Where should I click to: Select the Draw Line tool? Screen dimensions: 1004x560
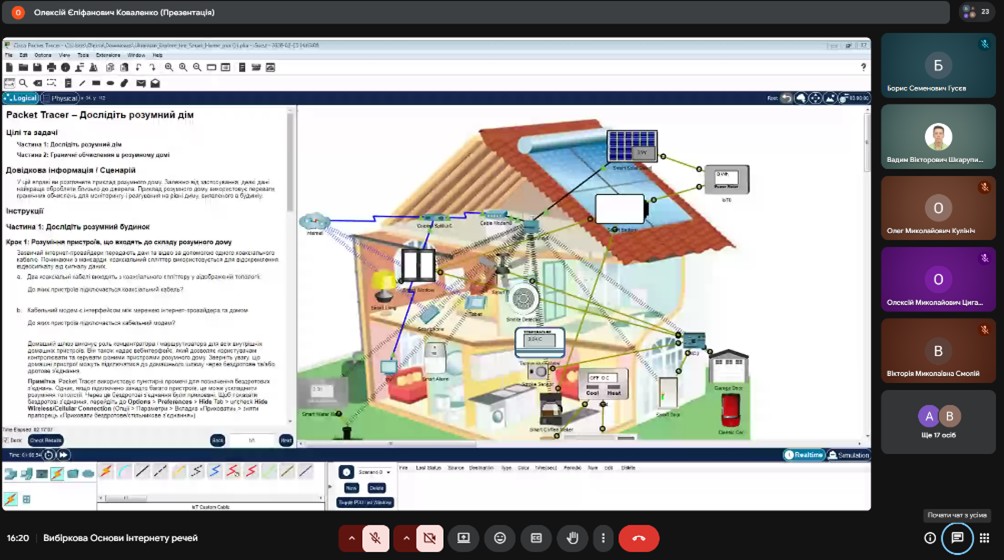click(x=82, y=83)
